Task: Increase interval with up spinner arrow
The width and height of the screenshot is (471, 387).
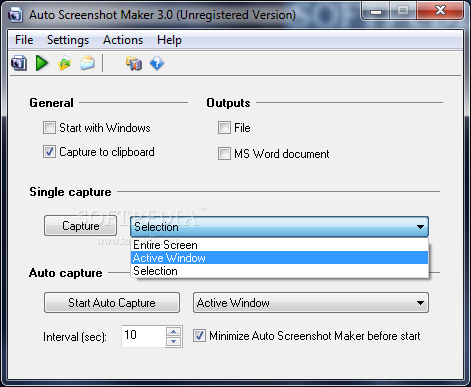Action: click(174, 331)
